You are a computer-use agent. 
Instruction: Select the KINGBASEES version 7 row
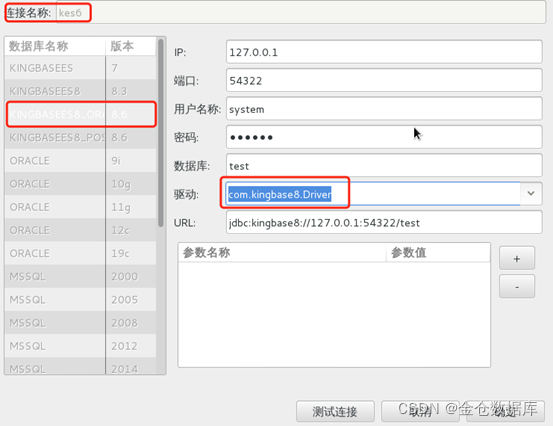[x=80, y=68]
